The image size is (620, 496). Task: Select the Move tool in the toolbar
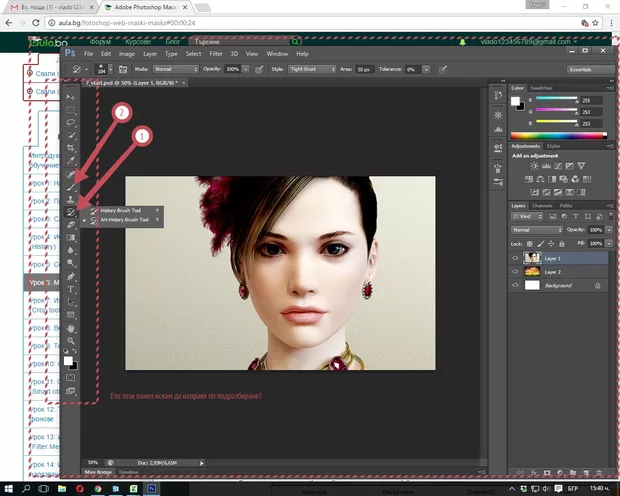coord(71,97)
